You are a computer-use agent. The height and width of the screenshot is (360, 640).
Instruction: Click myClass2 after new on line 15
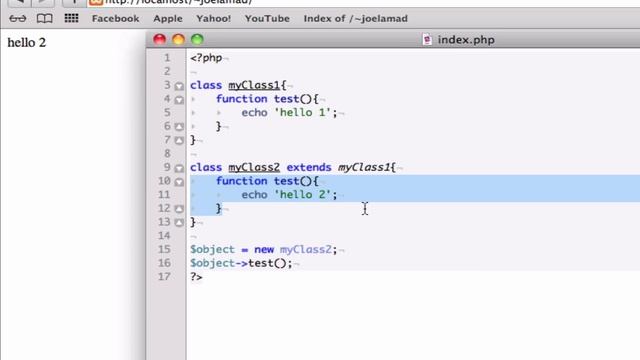[x=306, y=249]
